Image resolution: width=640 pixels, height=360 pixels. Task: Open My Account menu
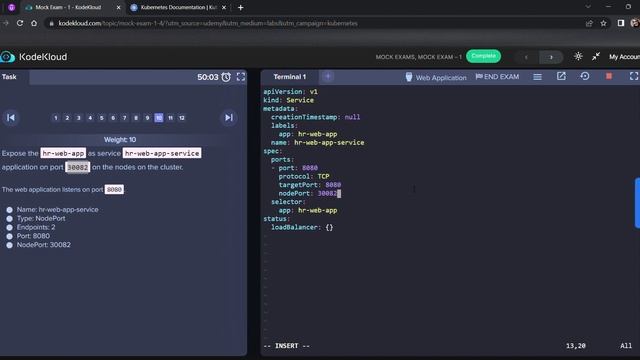(x=624, y=57)
